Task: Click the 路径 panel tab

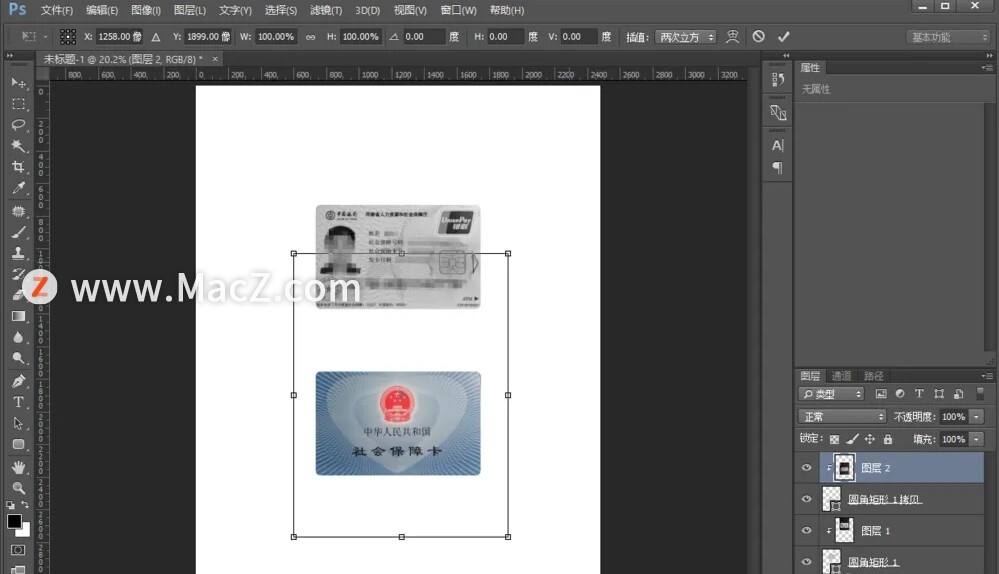Action: [x=873, y=376]
